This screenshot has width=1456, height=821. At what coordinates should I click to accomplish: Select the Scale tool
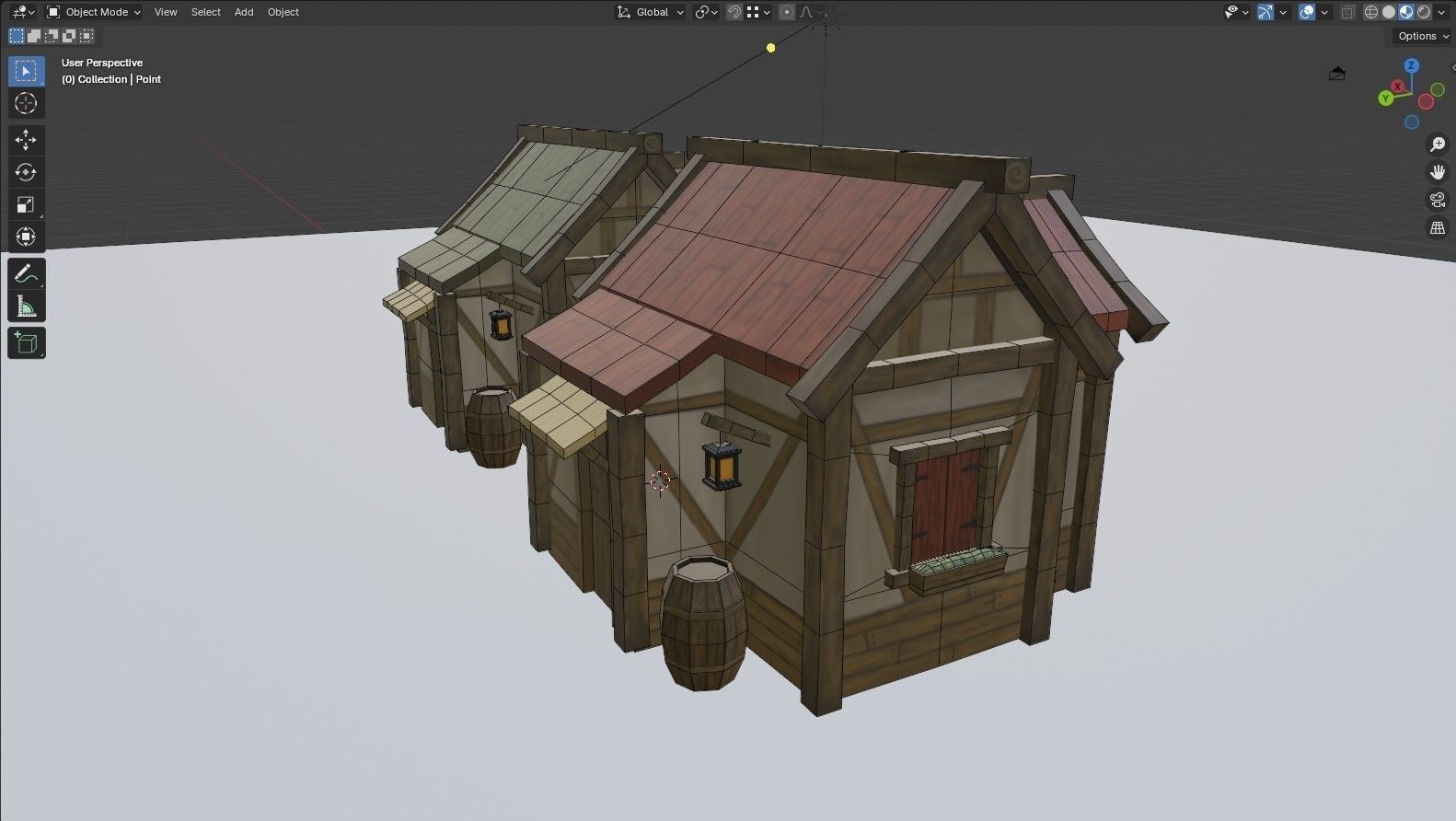point(26,204)
